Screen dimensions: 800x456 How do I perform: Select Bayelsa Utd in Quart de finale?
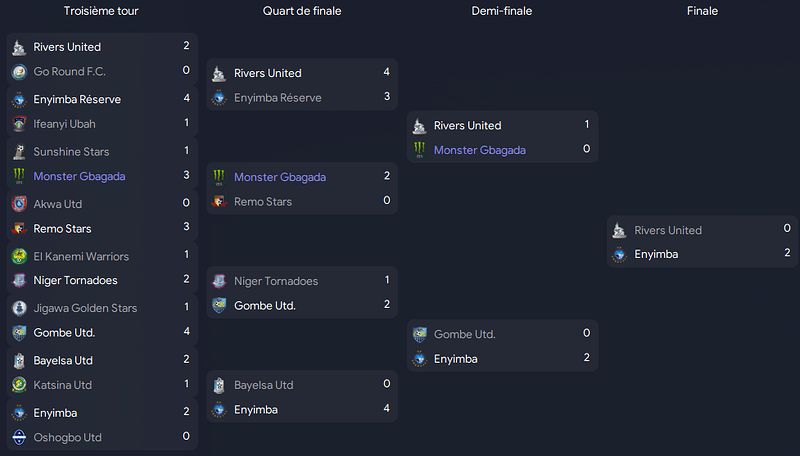(264, 385)
